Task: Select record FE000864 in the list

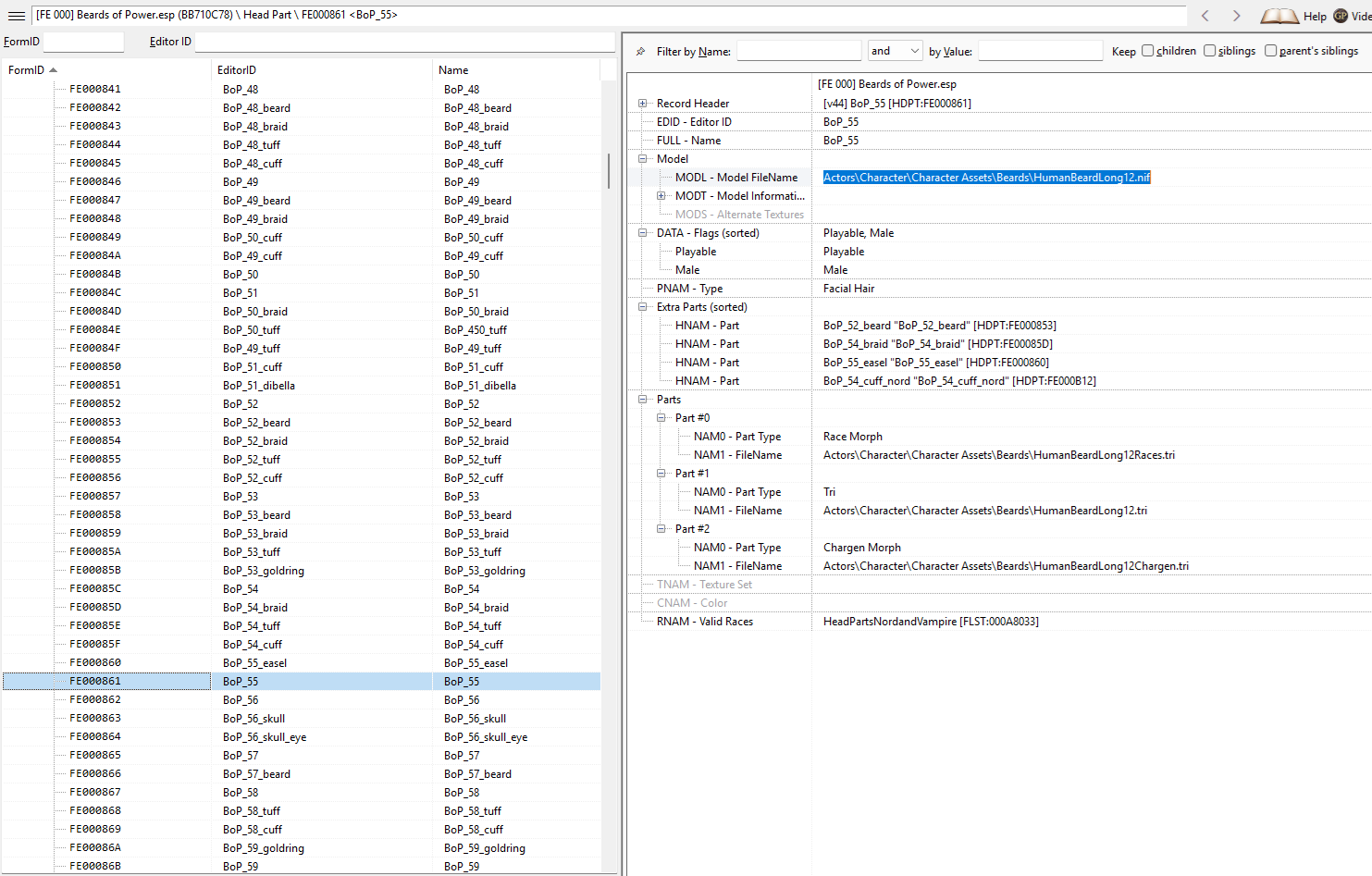Action: [x=301, y=736]
